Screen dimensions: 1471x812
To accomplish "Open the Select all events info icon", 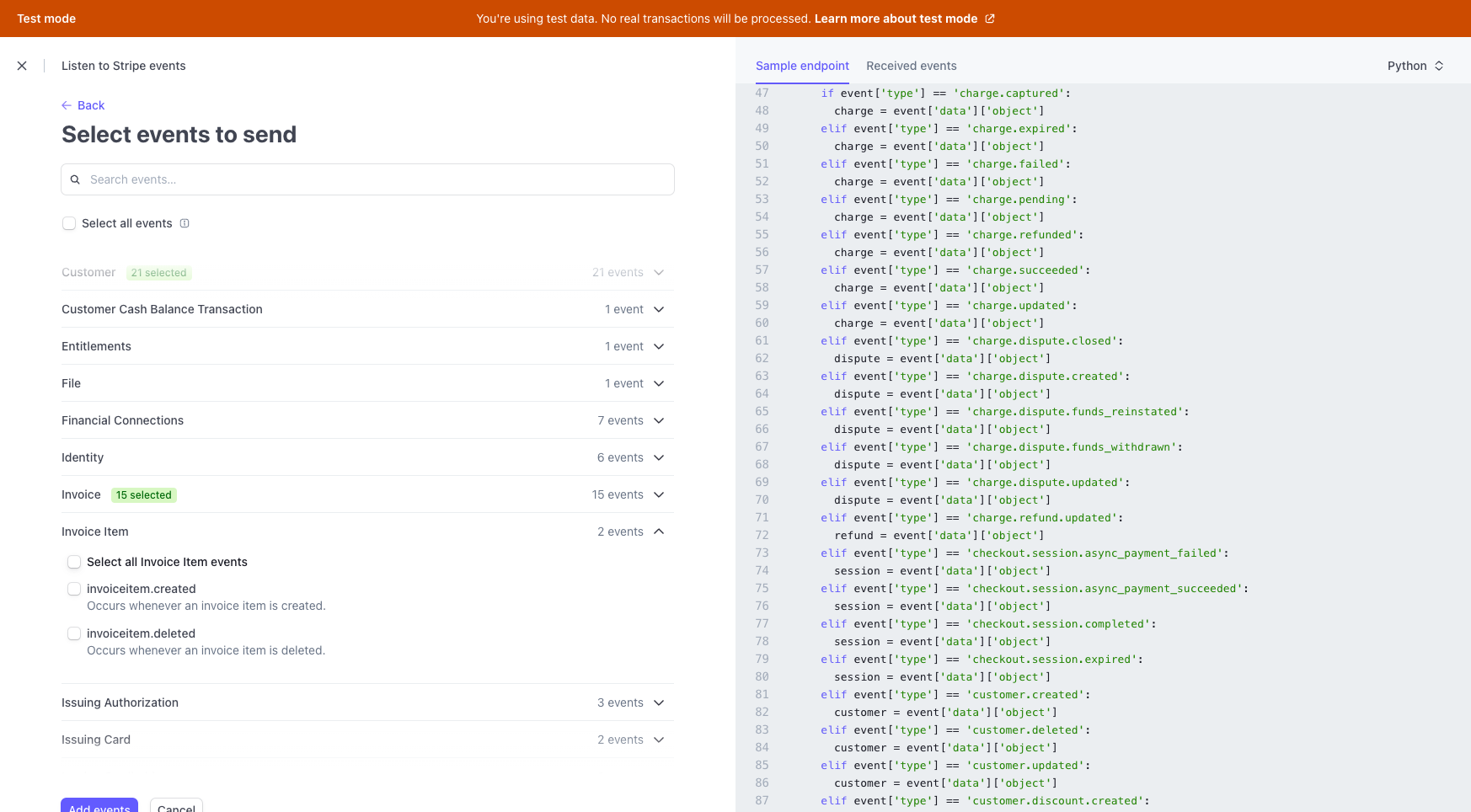I will point(185,223).
